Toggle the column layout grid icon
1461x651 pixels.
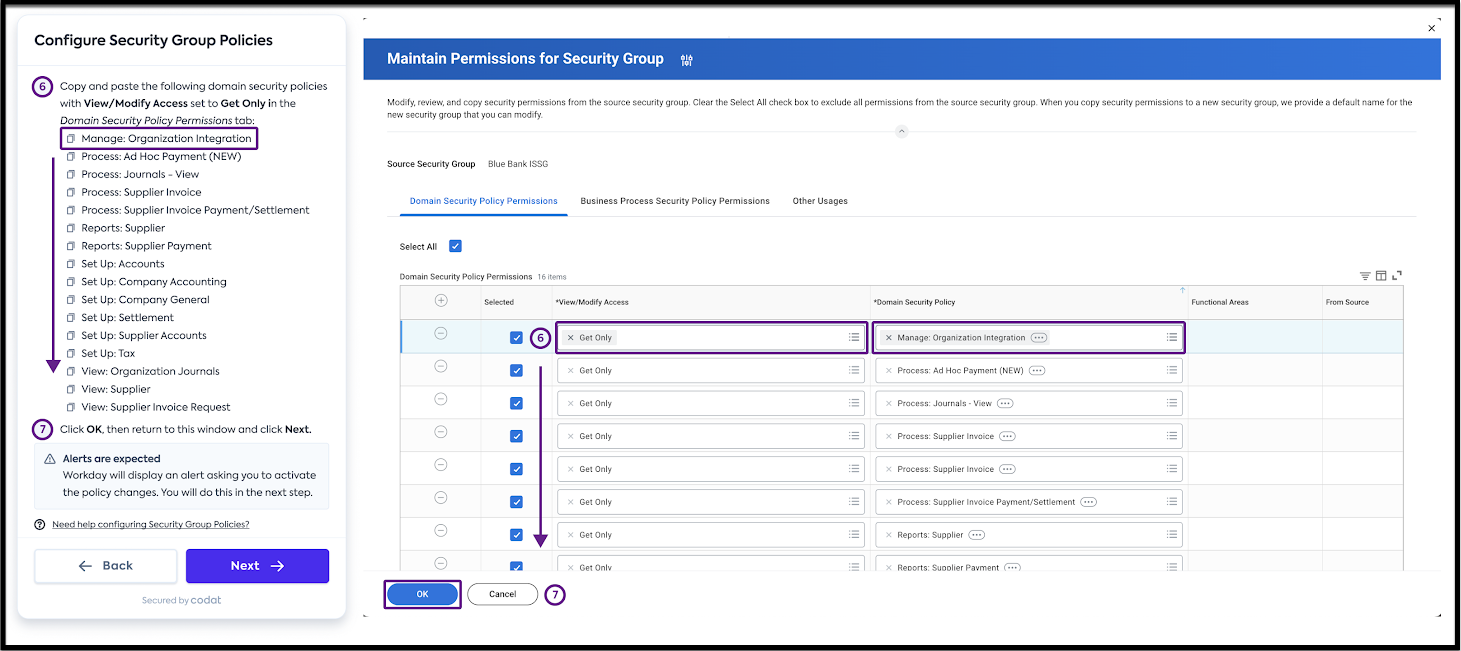coord(1381,276)
